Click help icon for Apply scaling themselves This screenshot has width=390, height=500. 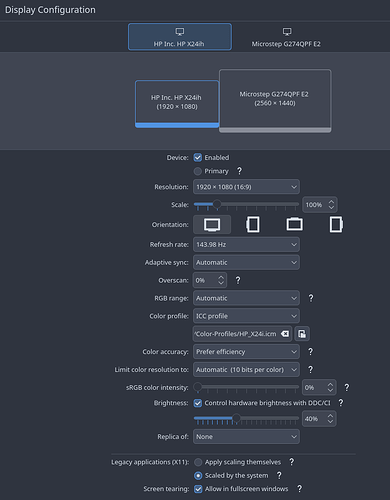click(291, 462)
